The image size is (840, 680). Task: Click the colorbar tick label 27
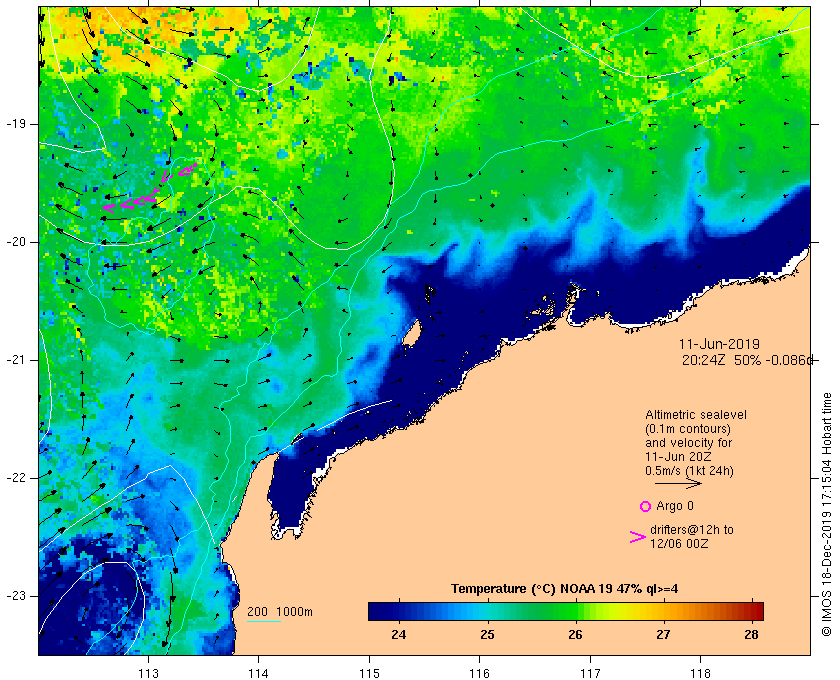click(663, 634)
